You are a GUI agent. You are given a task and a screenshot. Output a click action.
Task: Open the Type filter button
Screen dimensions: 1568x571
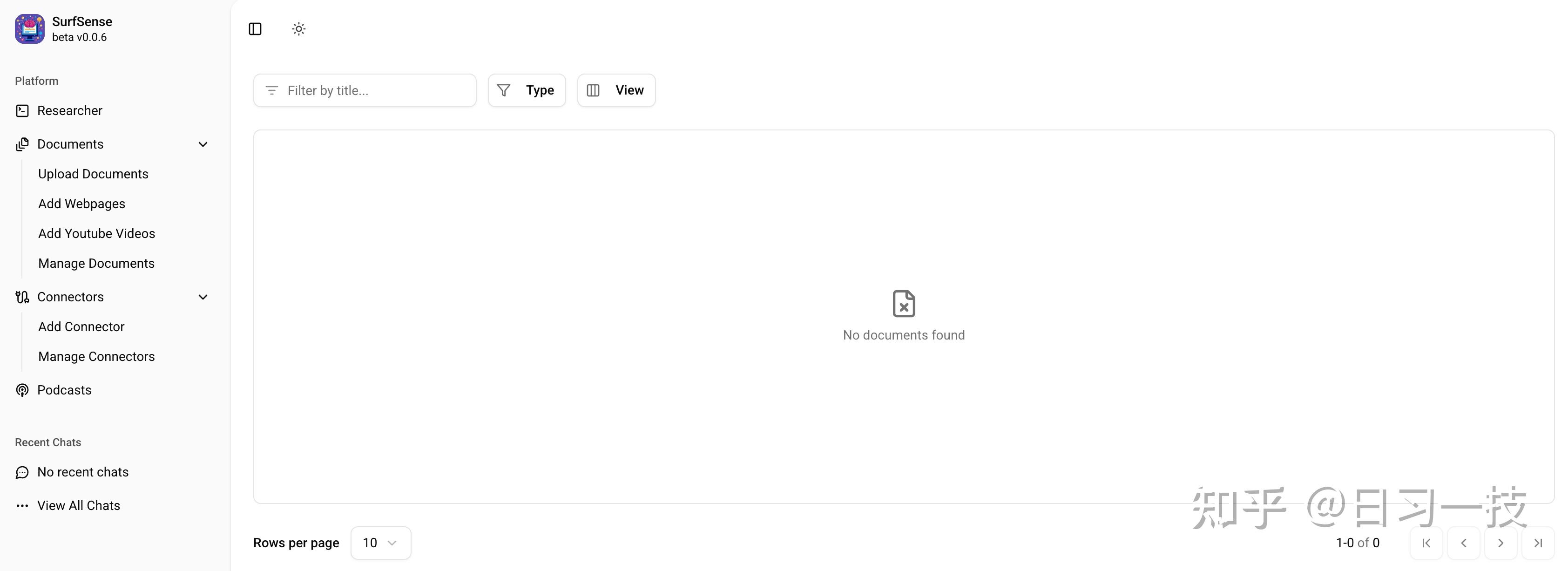coord(527,90)
